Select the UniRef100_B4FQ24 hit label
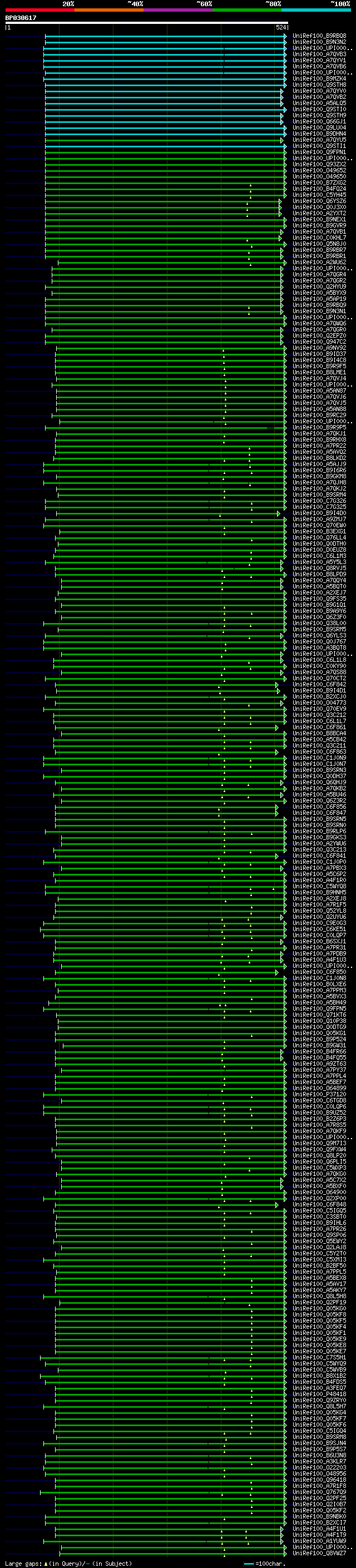This screenshot has height=1568, width=356. pyautogui.click(x=319, y=189)
